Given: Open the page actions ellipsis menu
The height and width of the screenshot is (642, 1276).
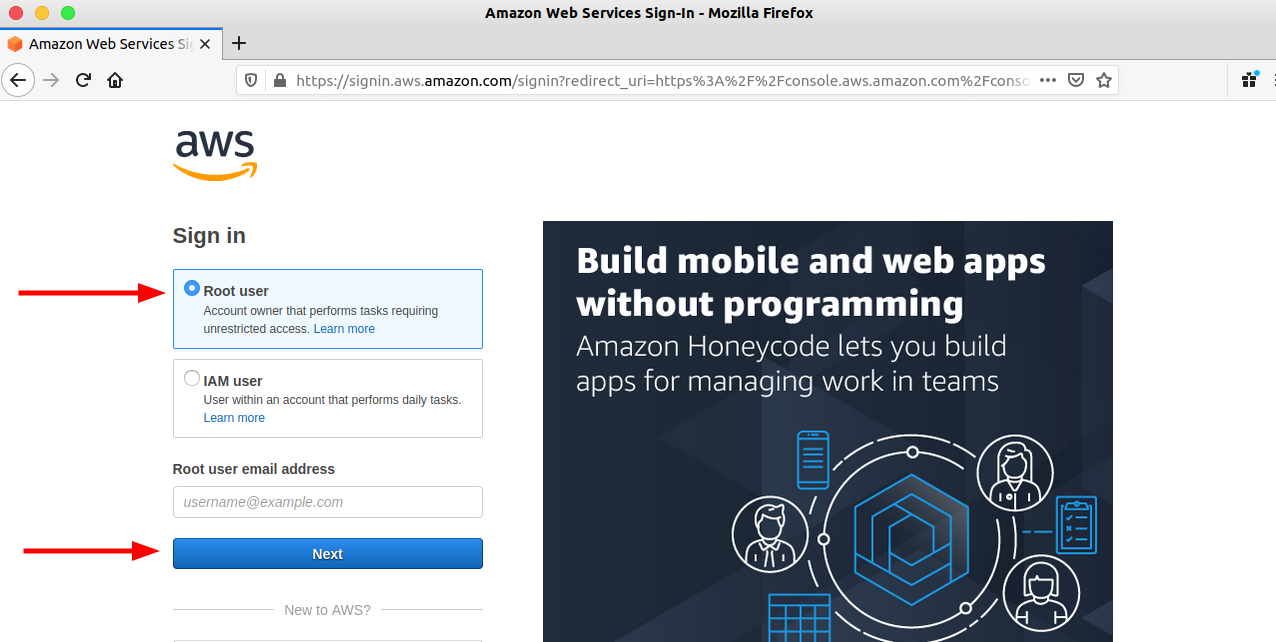Looking at the screenshot, I should (x=1047, y=80).
